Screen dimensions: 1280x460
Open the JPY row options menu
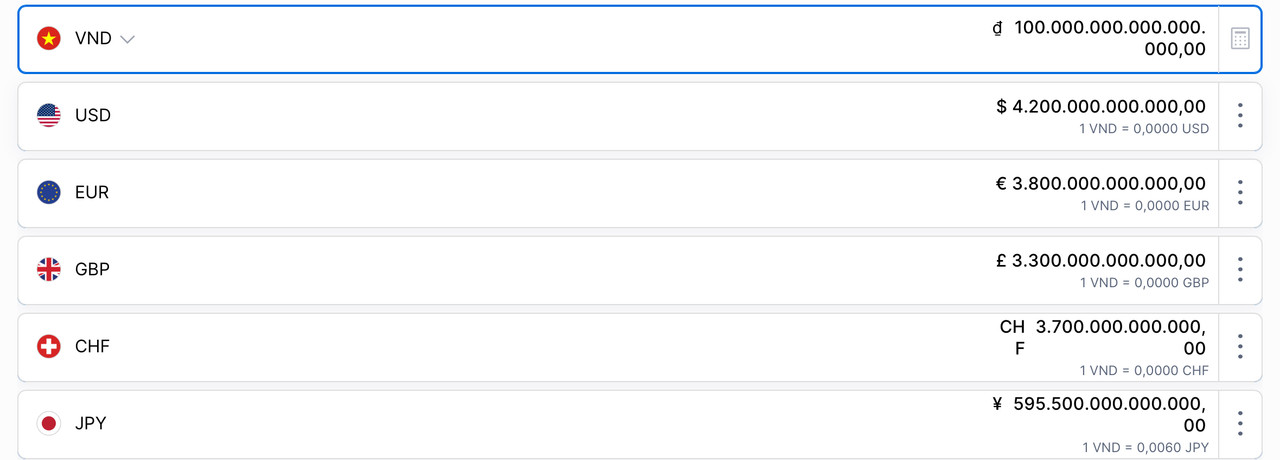1240,424
